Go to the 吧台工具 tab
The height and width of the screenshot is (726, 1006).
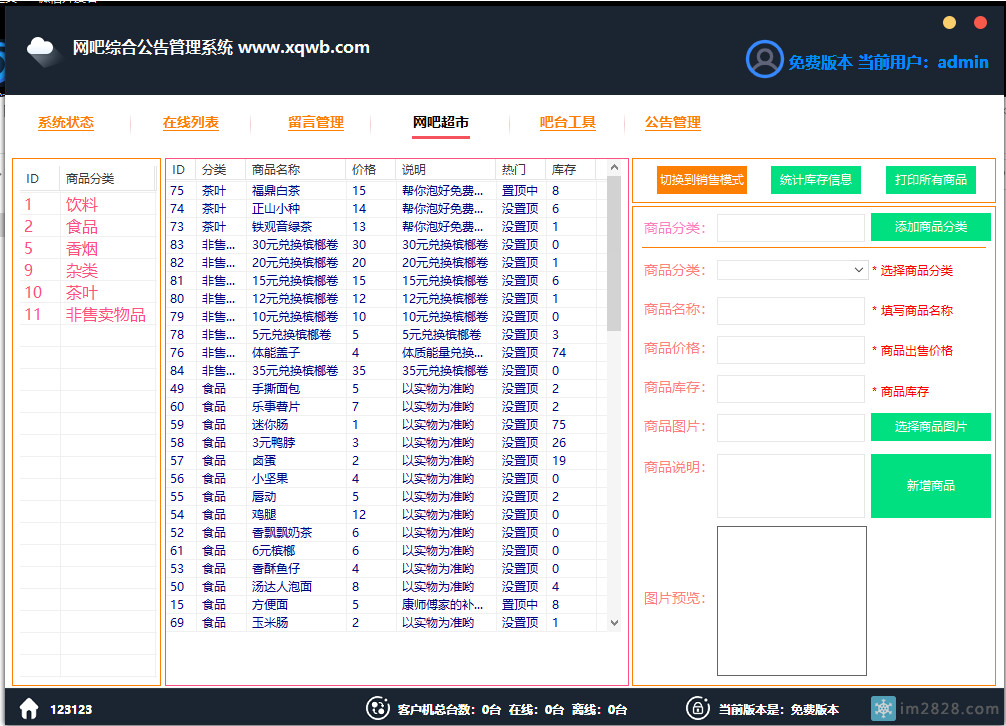tap(567, 123)
